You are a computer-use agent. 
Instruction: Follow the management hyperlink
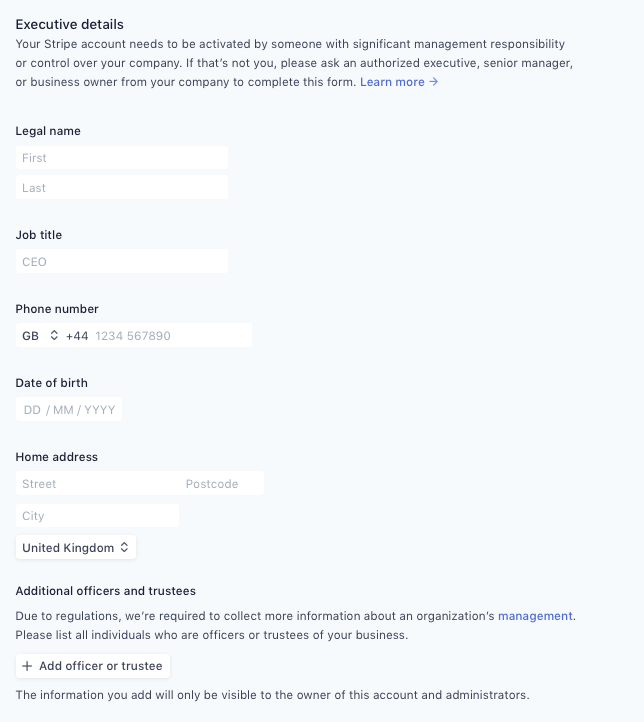pos(535,616)
